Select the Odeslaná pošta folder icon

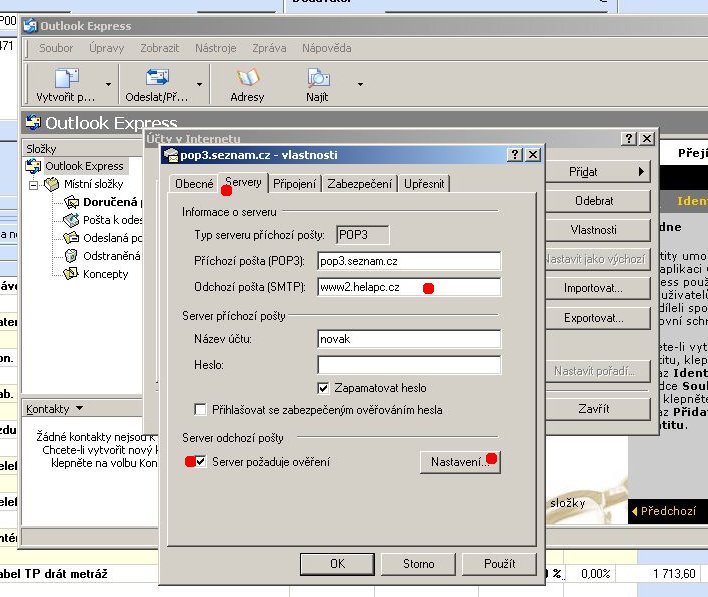(71, 238)
